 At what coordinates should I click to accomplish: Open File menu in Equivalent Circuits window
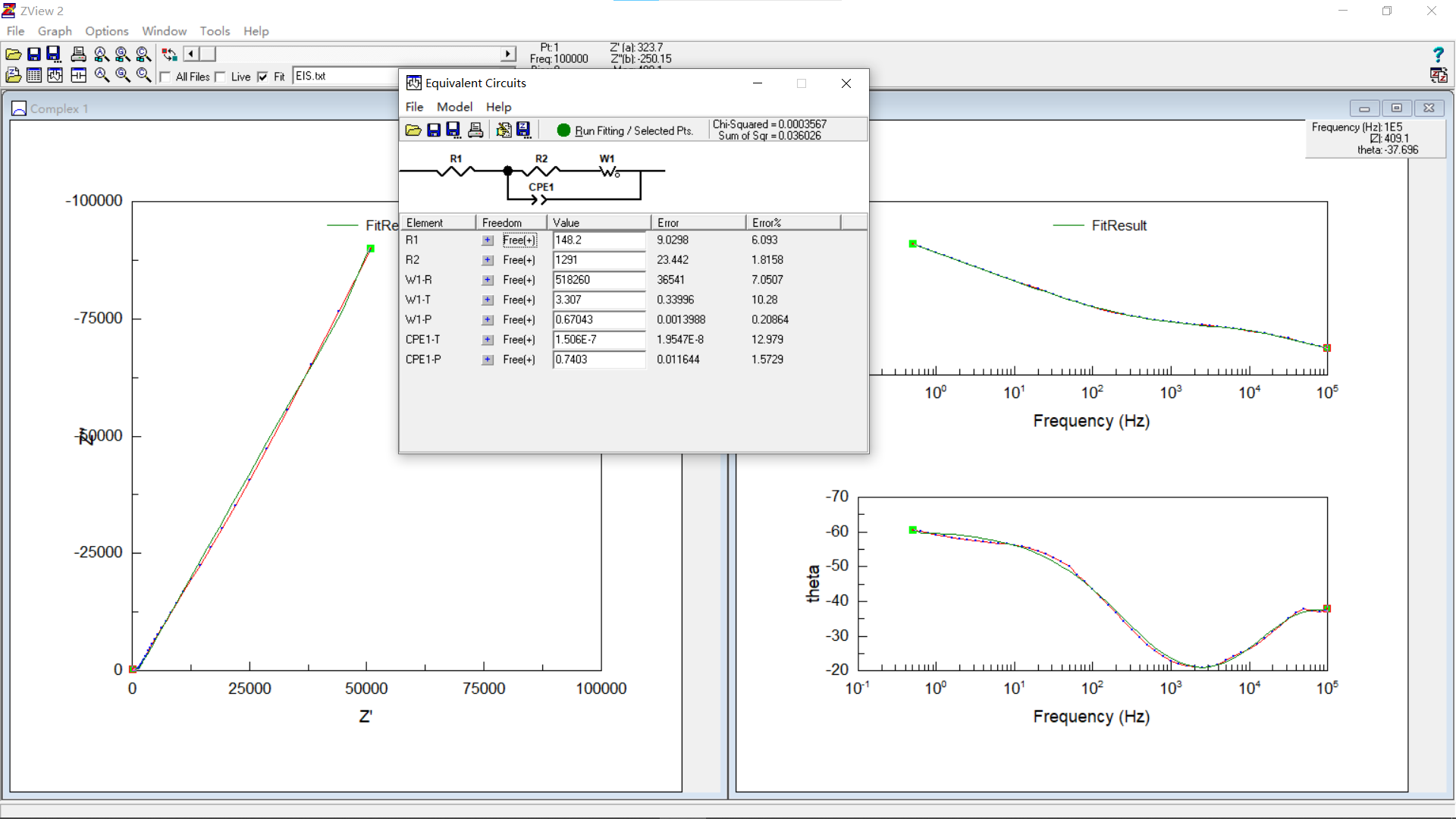[414, 107]
